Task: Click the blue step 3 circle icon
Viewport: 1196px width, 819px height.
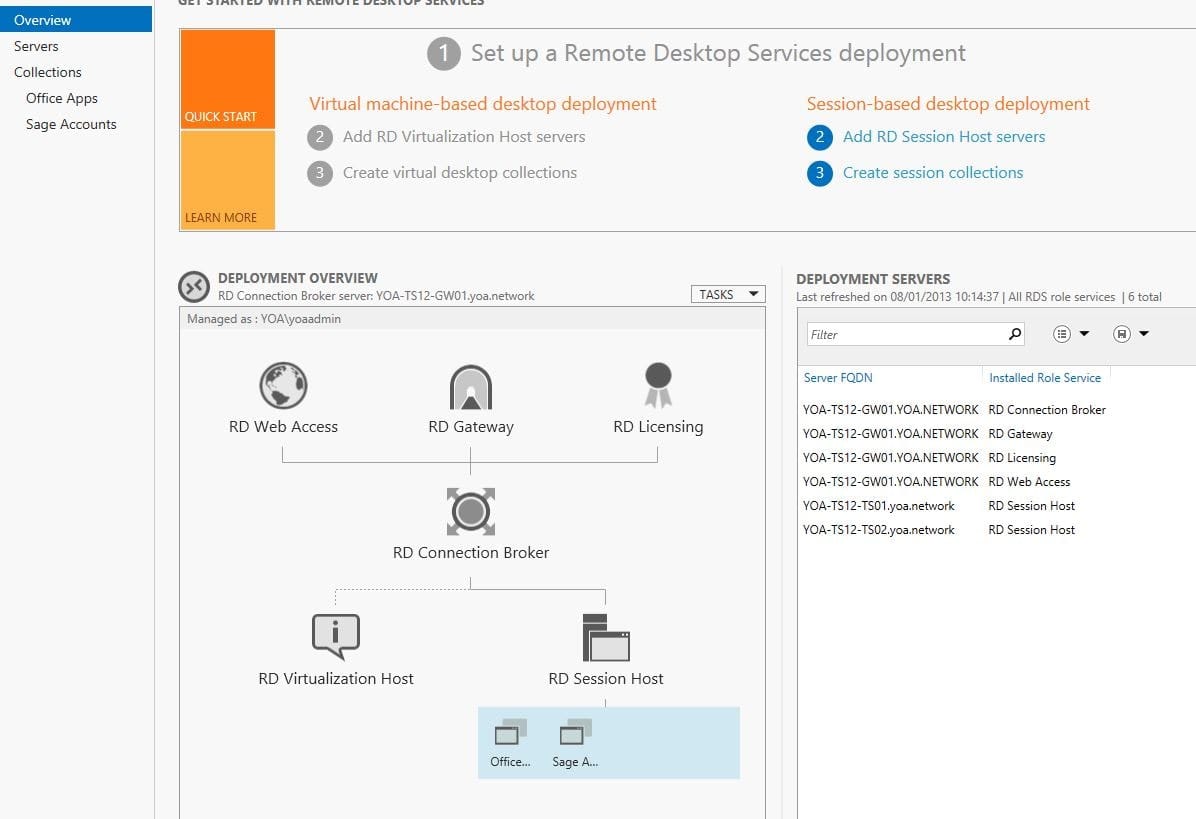Action: 820,173
